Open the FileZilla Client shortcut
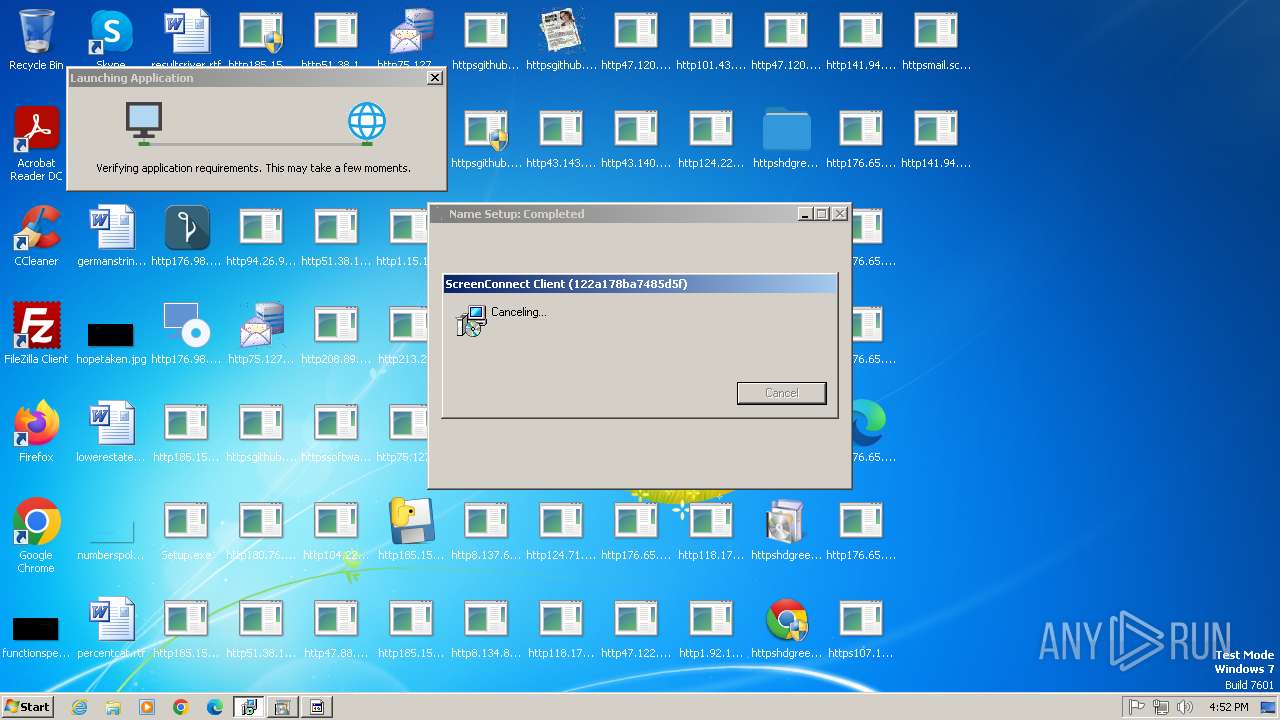 pyautogui.click(x=36, y=334)
